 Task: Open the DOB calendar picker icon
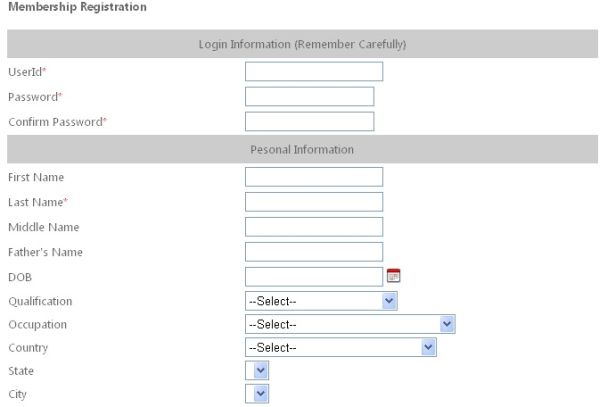(393, 276)
